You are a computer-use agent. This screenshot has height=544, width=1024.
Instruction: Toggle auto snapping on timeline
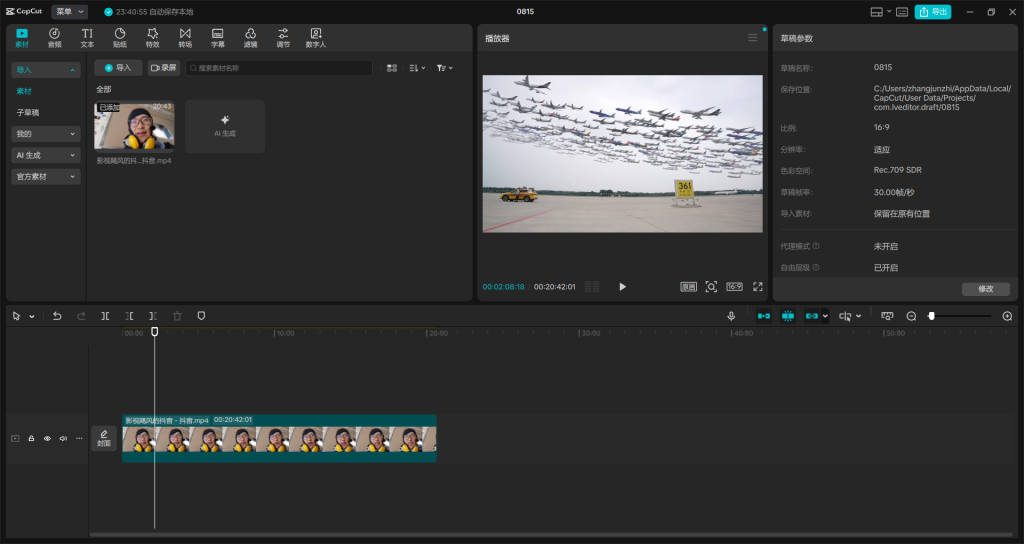(x=788, y=316)
